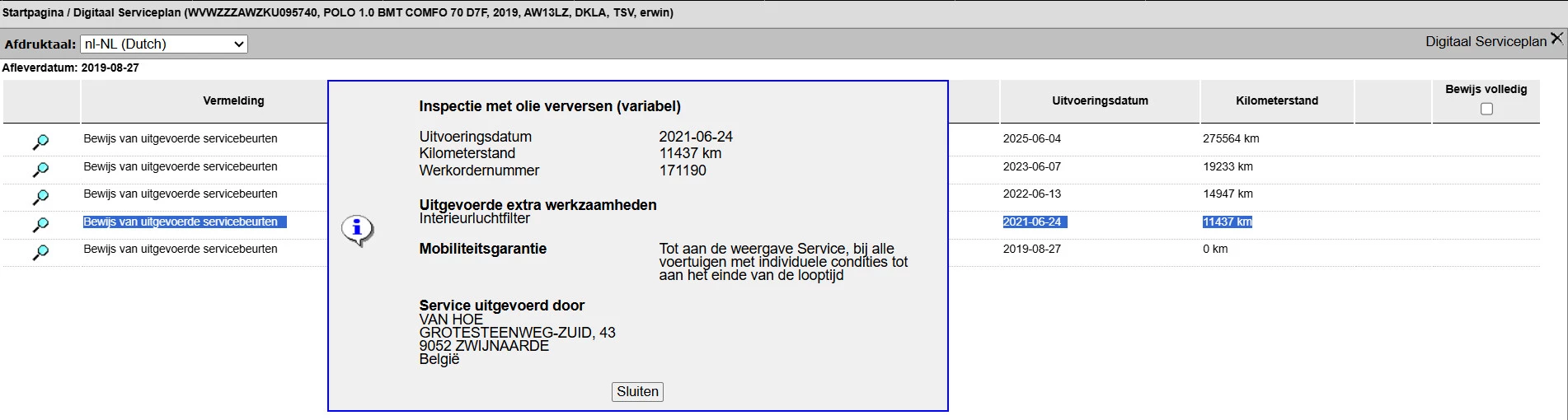Click the blue info bubble icon in dialog

(357, 230)
